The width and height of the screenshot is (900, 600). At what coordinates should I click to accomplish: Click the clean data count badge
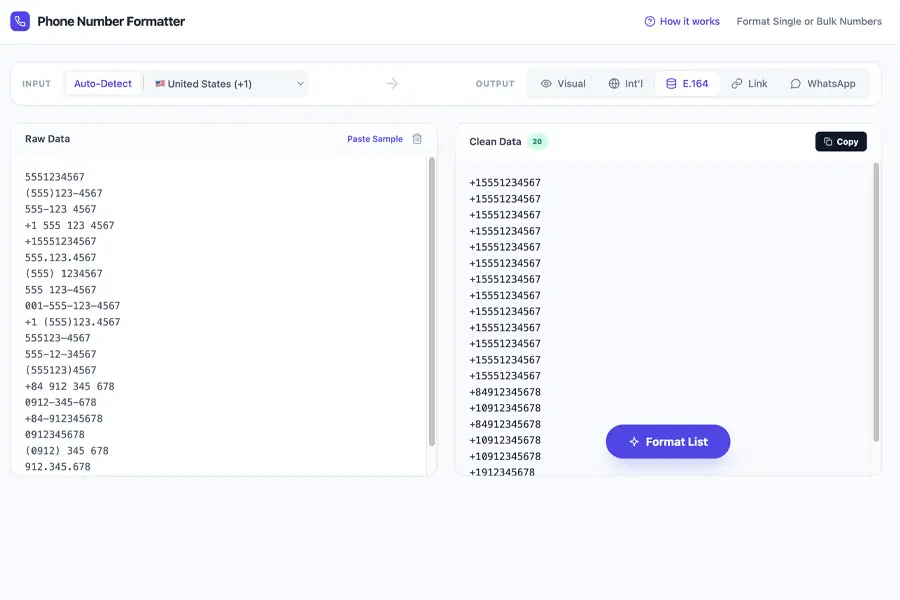537,142
